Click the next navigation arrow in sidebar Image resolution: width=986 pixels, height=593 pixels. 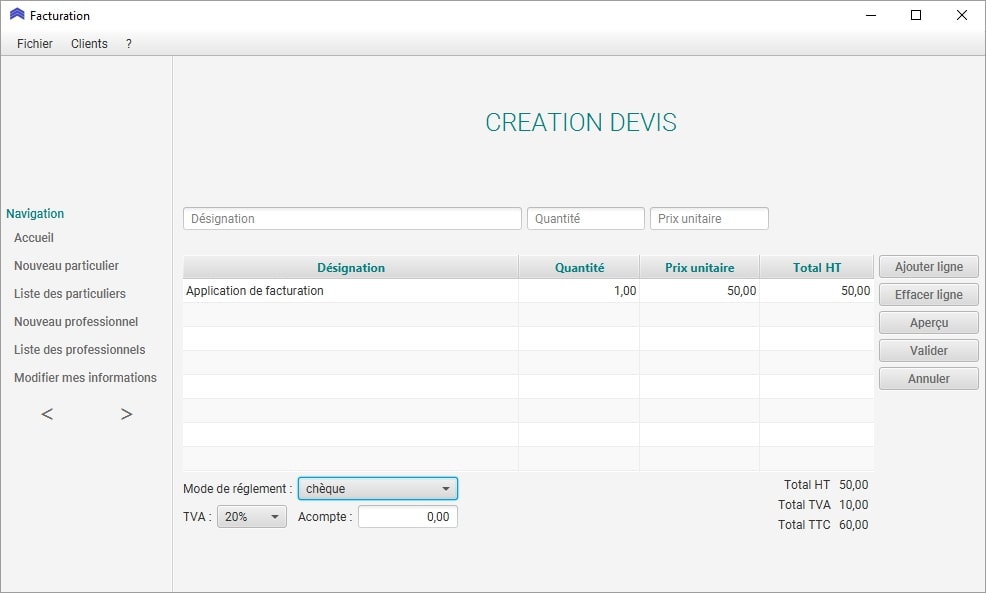click(x=126, y=414)
